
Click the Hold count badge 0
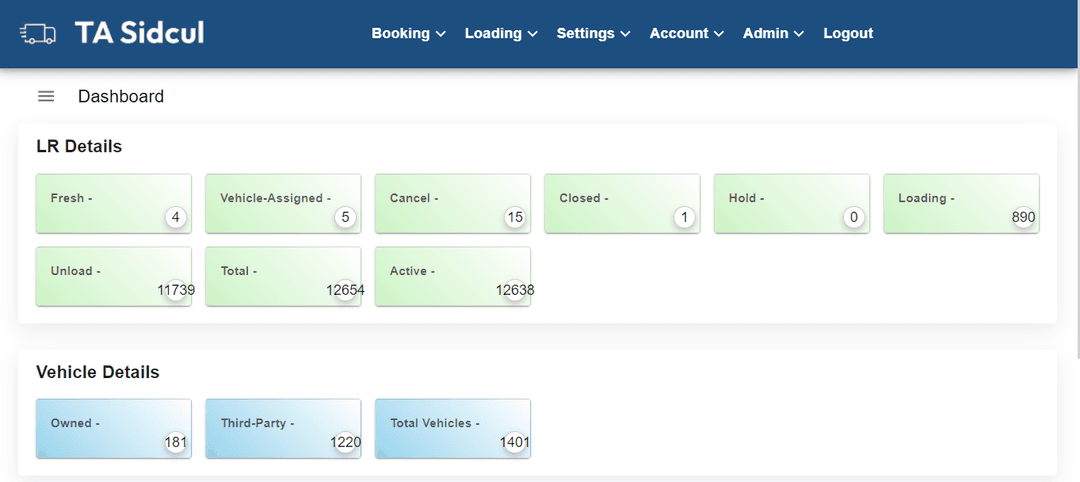tap(854, 217)
